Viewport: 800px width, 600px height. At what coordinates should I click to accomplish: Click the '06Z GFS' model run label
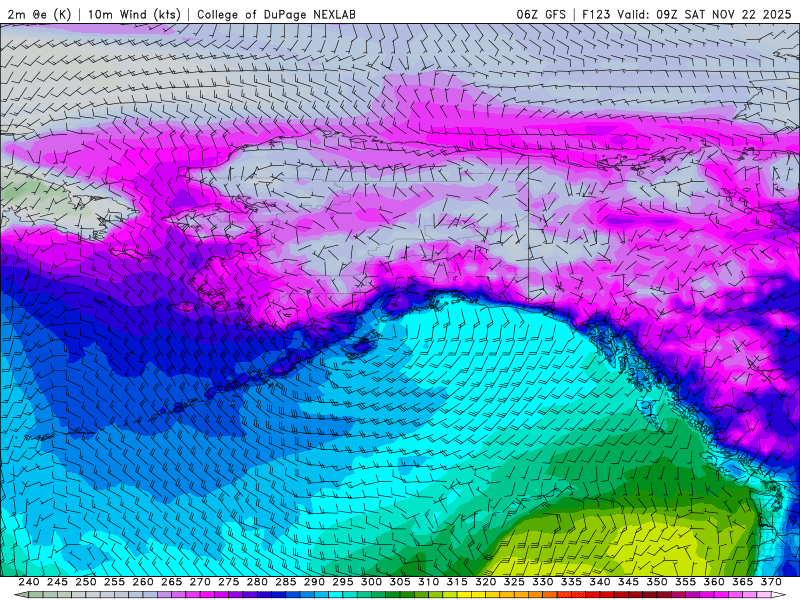click(x=541, y=14)
